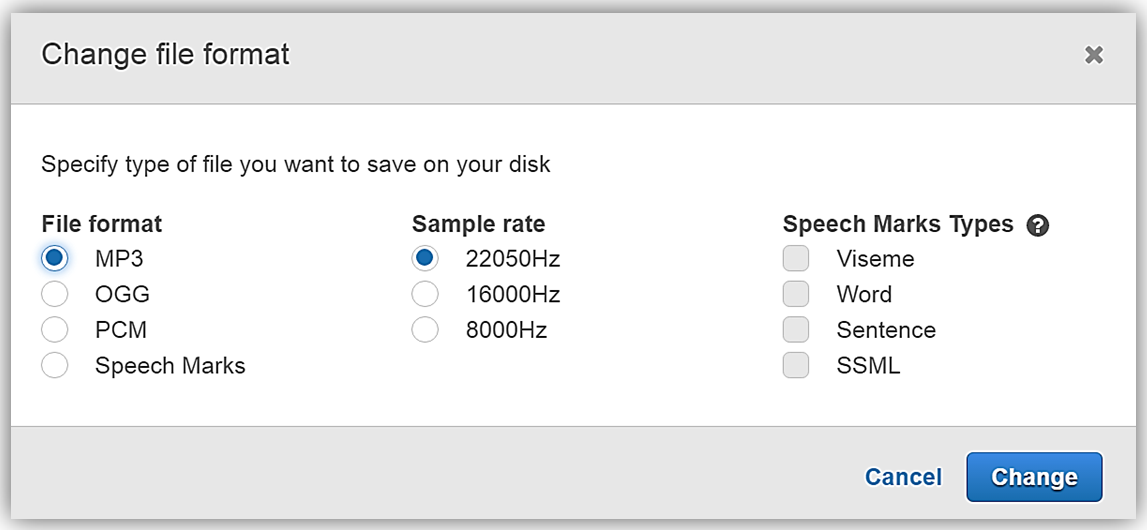1147x530 pixels.
Task: Select the PCM file format option
Action: pos(55,330)
